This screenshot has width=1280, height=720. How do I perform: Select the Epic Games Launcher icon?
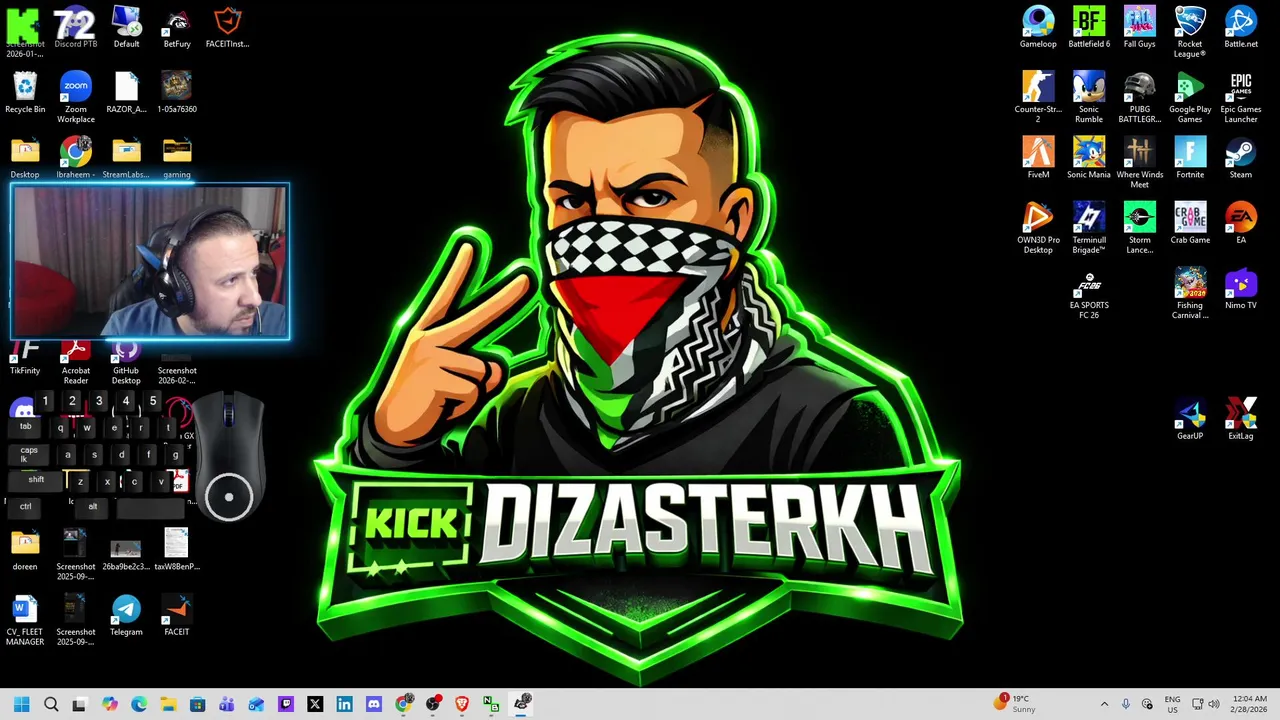pyautogui.click(x=1241, y=98)
